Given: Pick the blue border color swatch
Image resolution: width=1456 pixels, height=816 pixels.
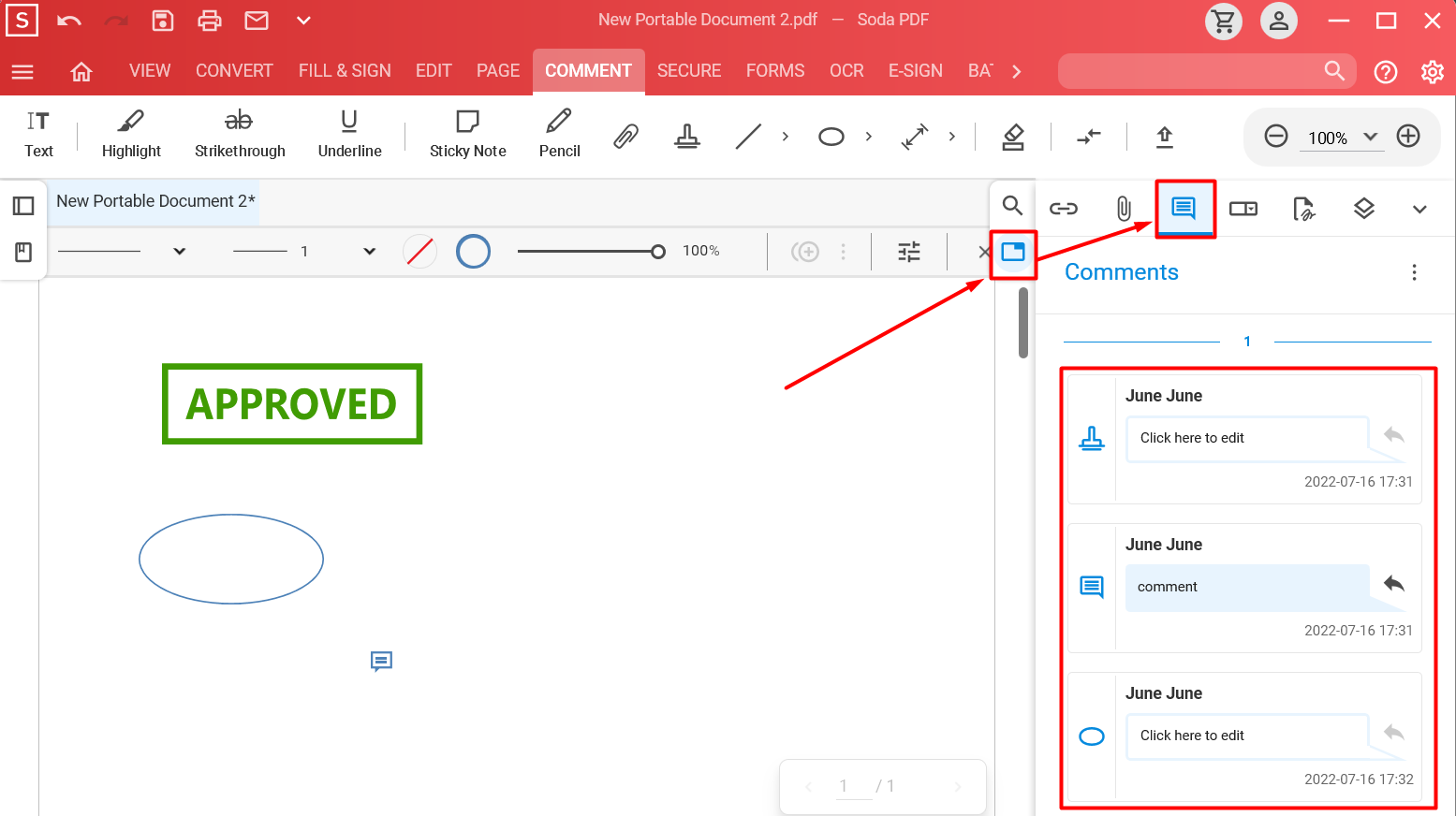Looking at the screenshot, I should [x=473, y=251].
